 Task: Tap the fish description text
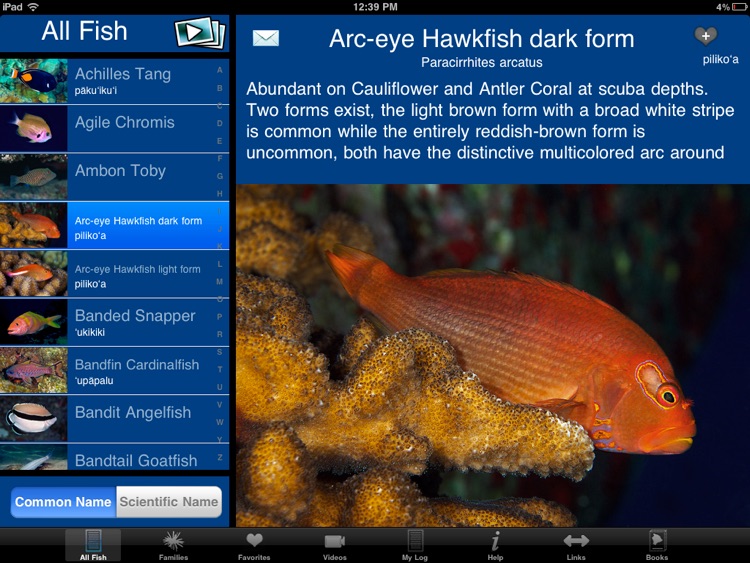490,121
